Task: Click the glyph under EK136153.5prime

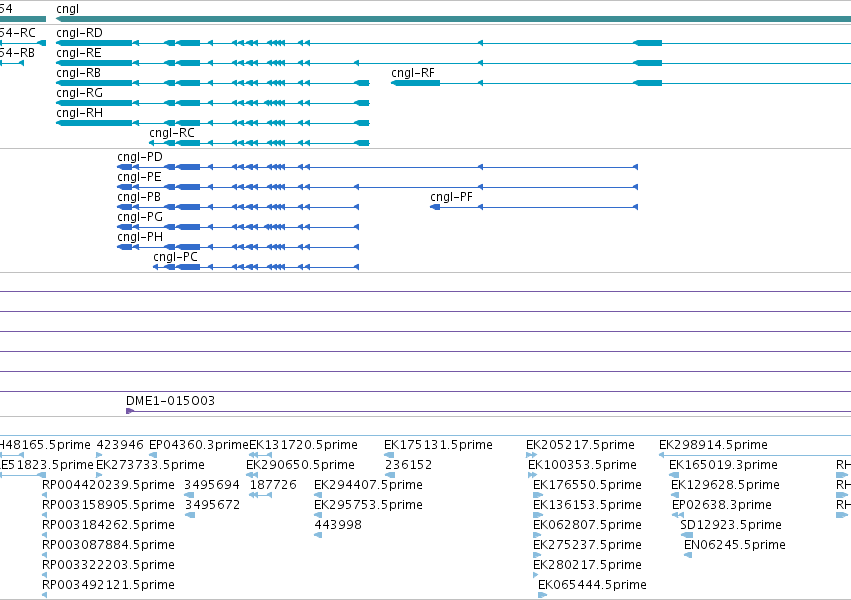Action: (x=538, y=515)
